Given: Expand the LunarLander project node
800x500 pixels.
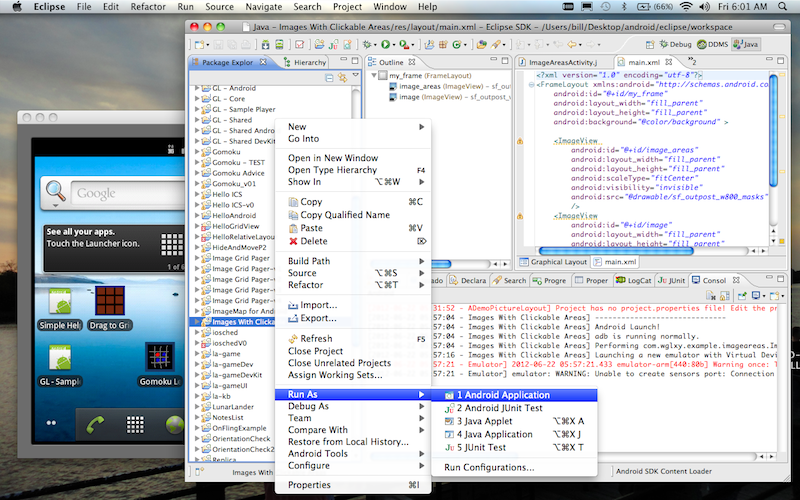Looking at the screenshot, I should point(197,407).
